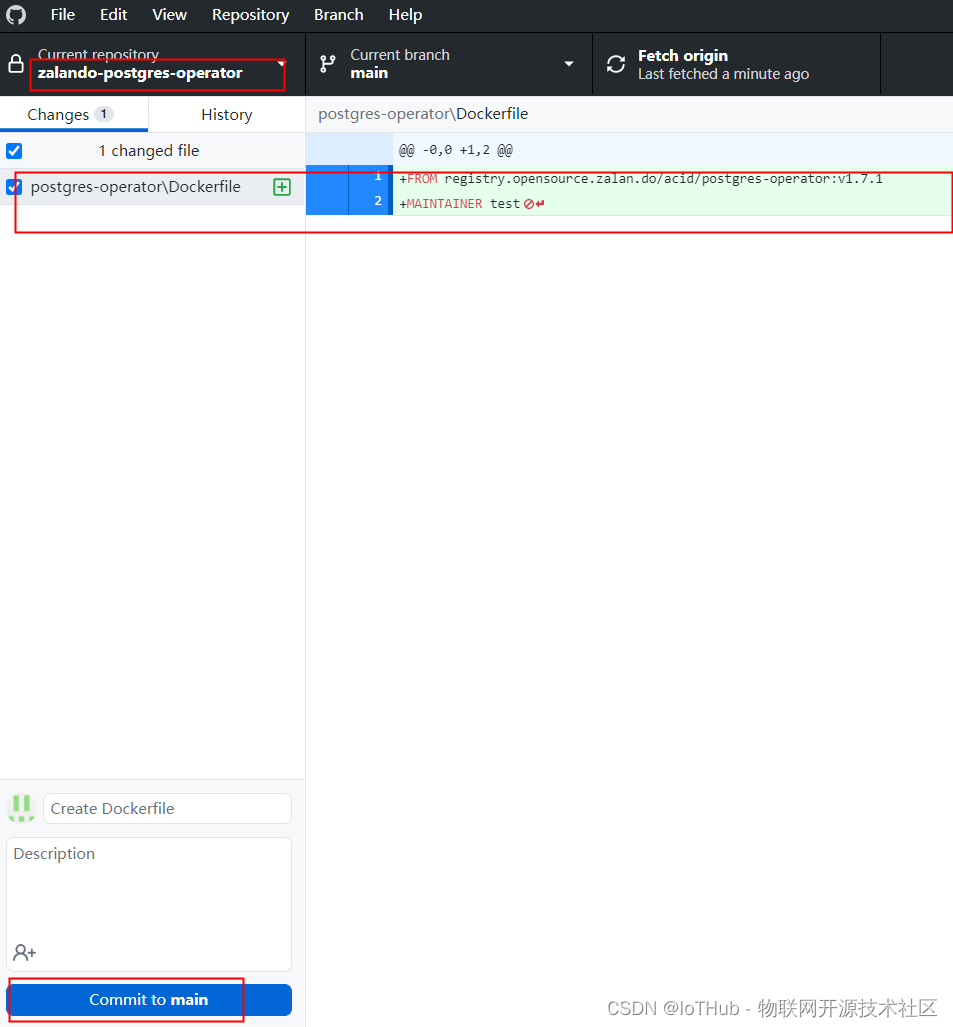Select diff line 2 gutter number
Viewport: 953px width, 1027px height.
378,201
